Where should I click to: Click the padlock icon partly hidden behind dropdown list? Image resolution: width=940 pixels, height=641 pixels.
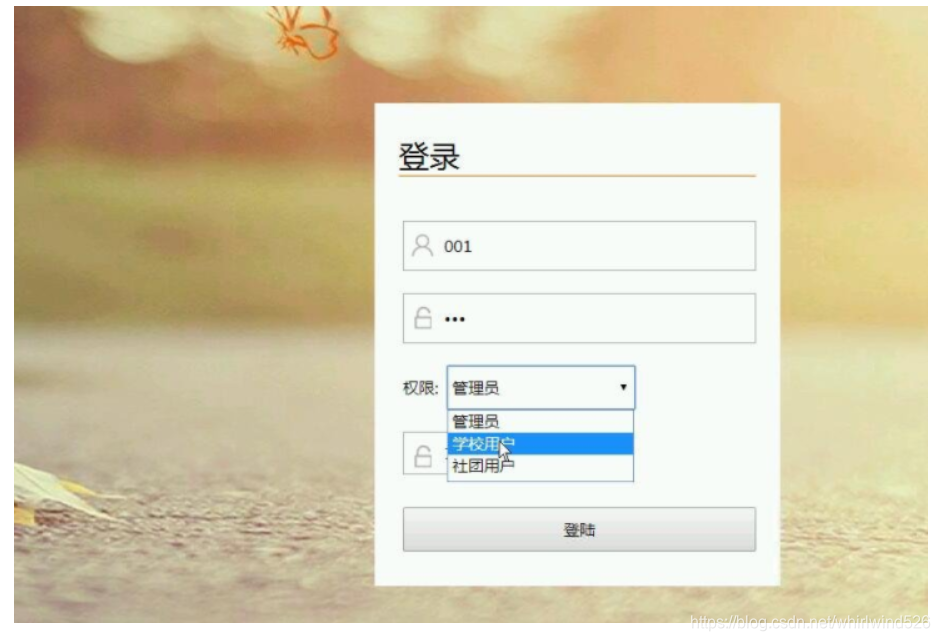click(x=423, y=456)
